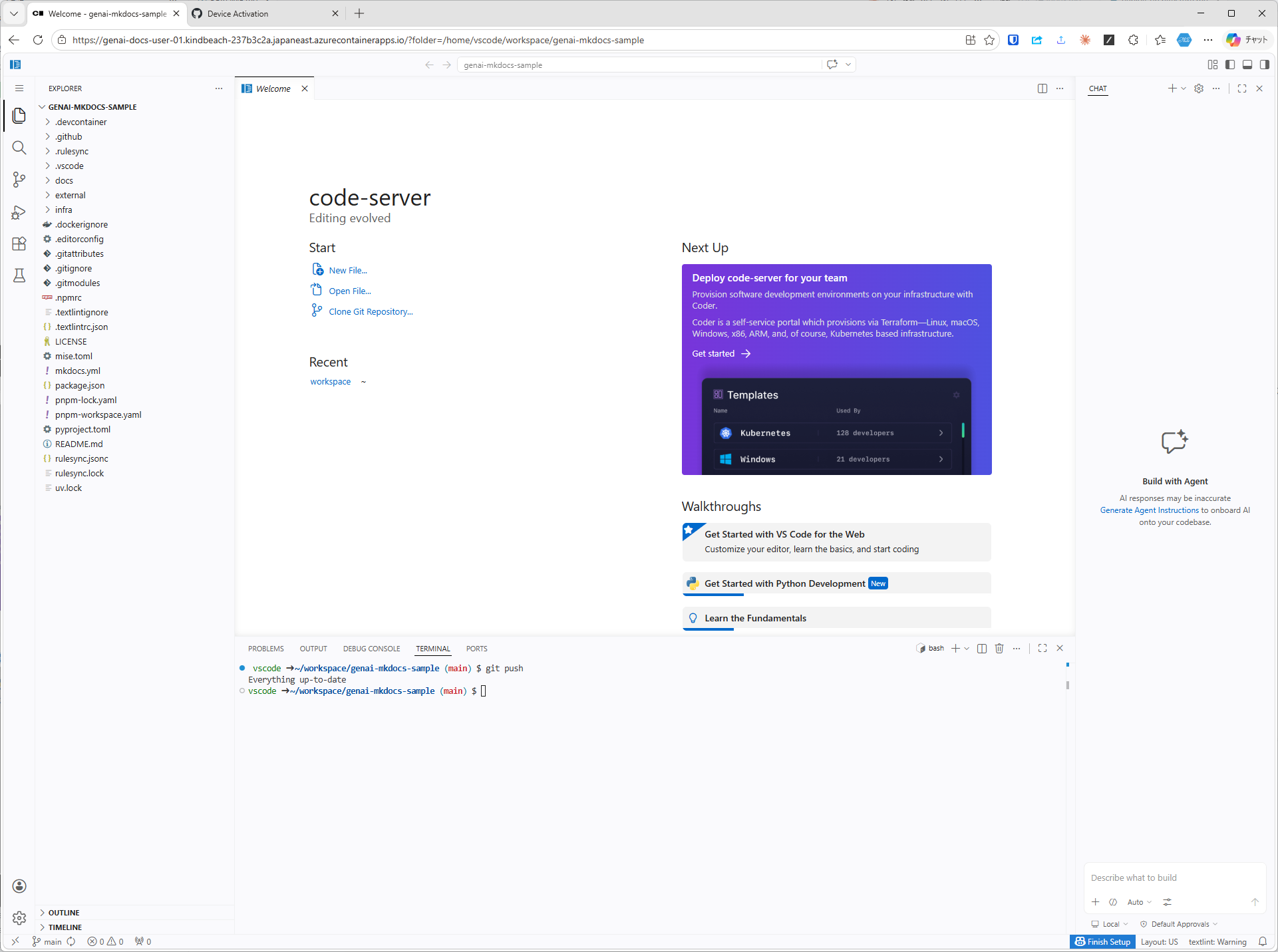
Task: Kill the active terminal with trash icon
Action: (x=999, y=648)
